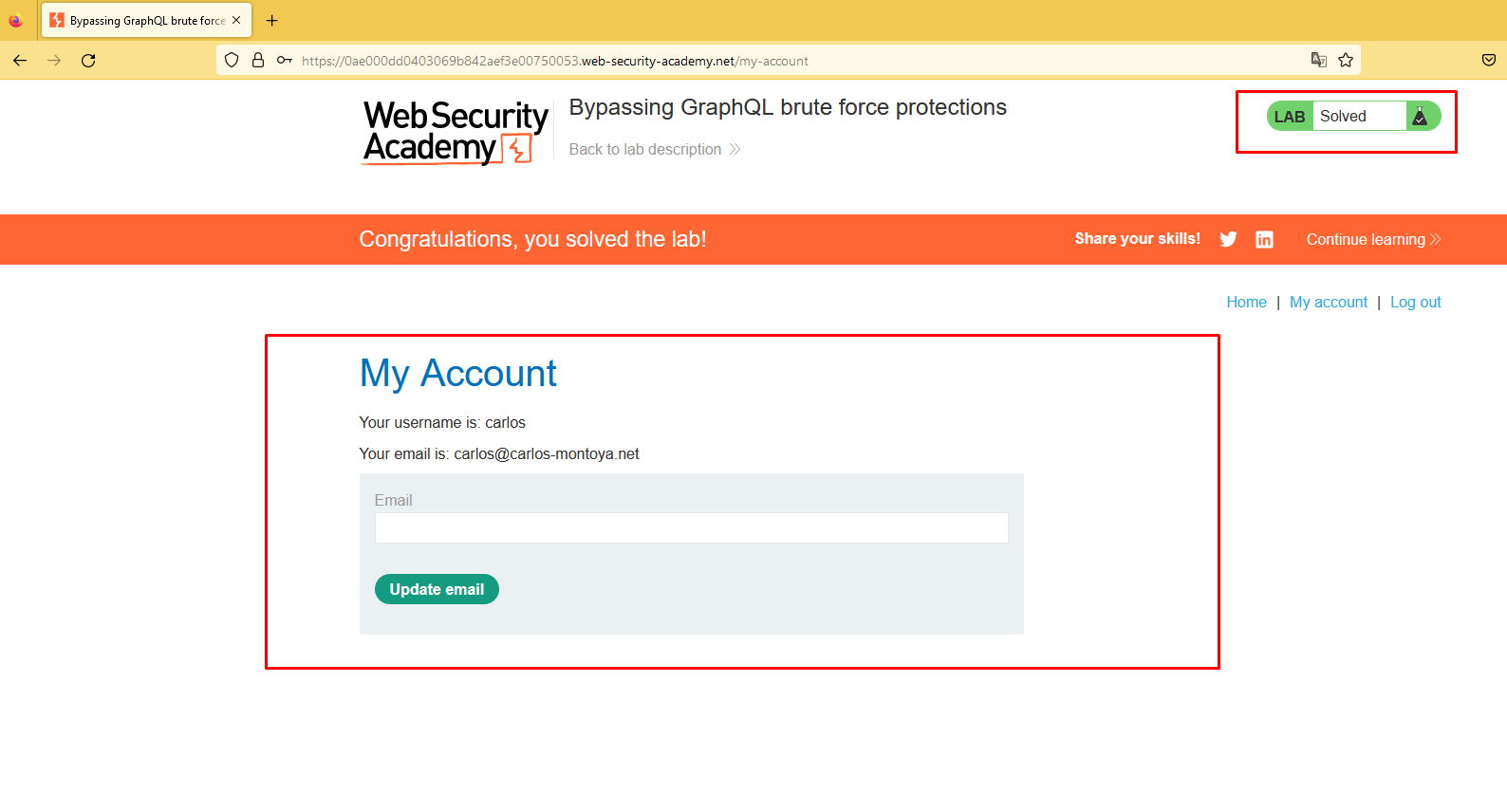Share on Twitter via the bird icon
Screen dimensions: 1507x812
pos(1228,239)
